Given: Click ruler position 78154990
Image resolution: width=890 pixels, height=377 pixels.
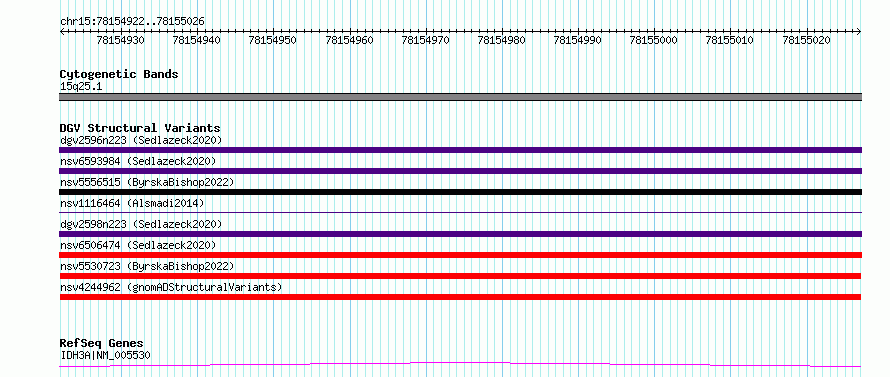Looking at the screenshot, I should point(578,40).
